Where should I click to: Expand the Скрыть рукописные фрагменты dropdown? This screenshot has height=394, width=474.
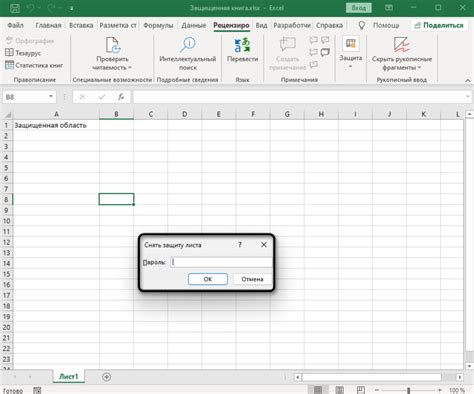[419, 68]
